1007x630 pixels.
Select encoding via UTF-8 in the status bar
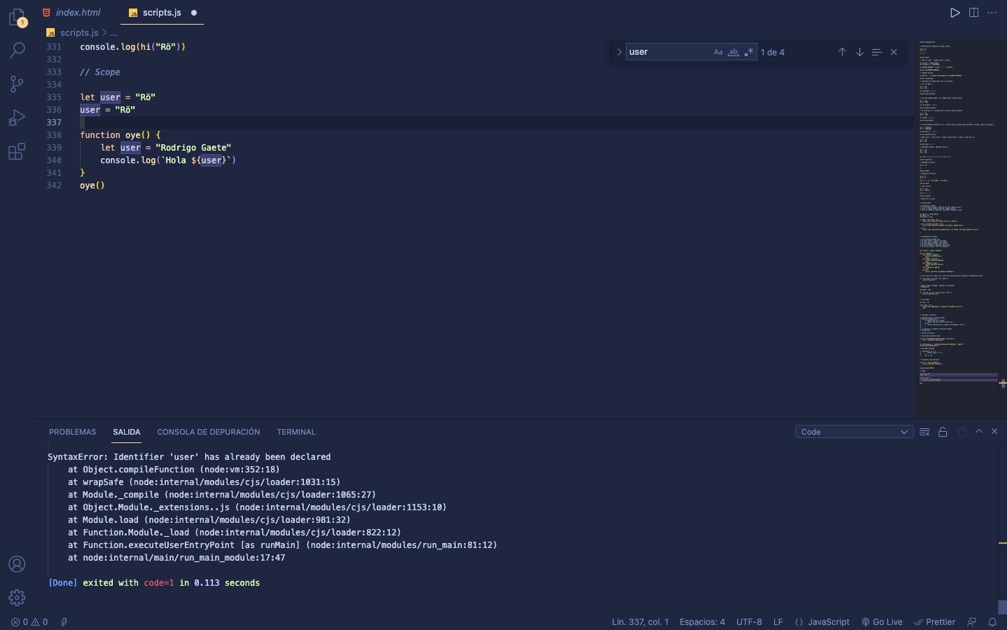click(x=749, y=622)
